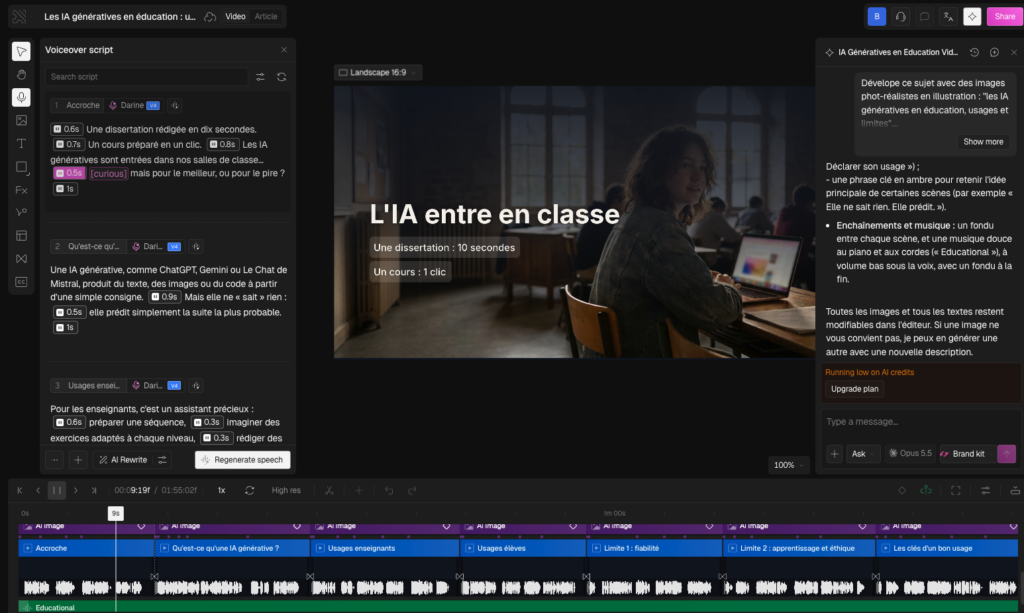Select the Opus 5.5 model option
This screenshot has width=1024, height=613.
[x=910, y=454]
